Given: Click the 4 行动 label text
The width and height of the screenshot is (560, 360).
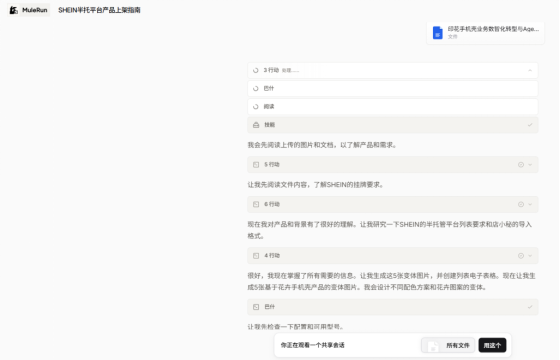Looking at the screenshot, I should (272, 256).
